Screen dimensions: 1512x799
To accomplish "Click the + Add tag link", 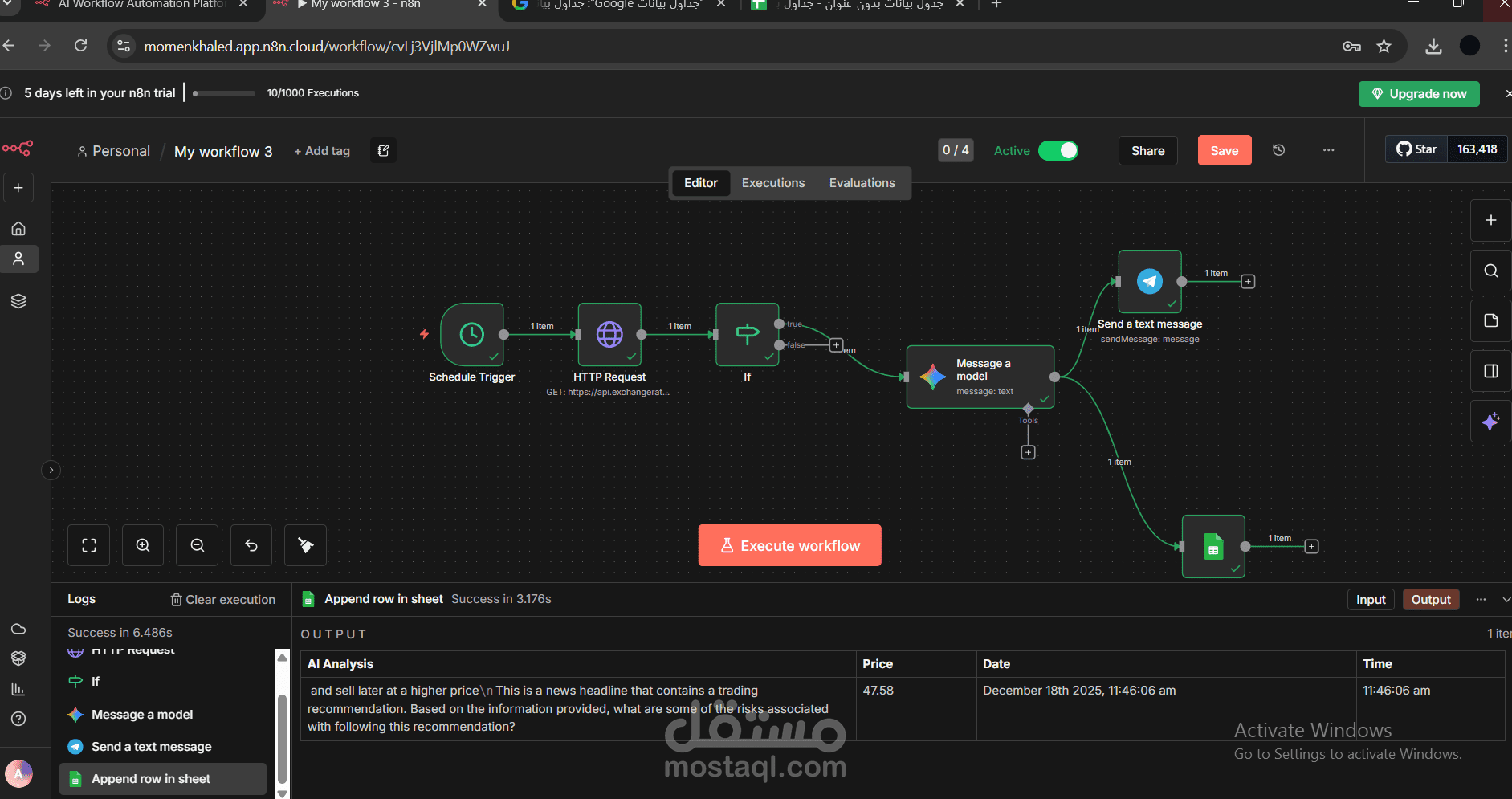I will pyautogui.click(x=322, y=151).
